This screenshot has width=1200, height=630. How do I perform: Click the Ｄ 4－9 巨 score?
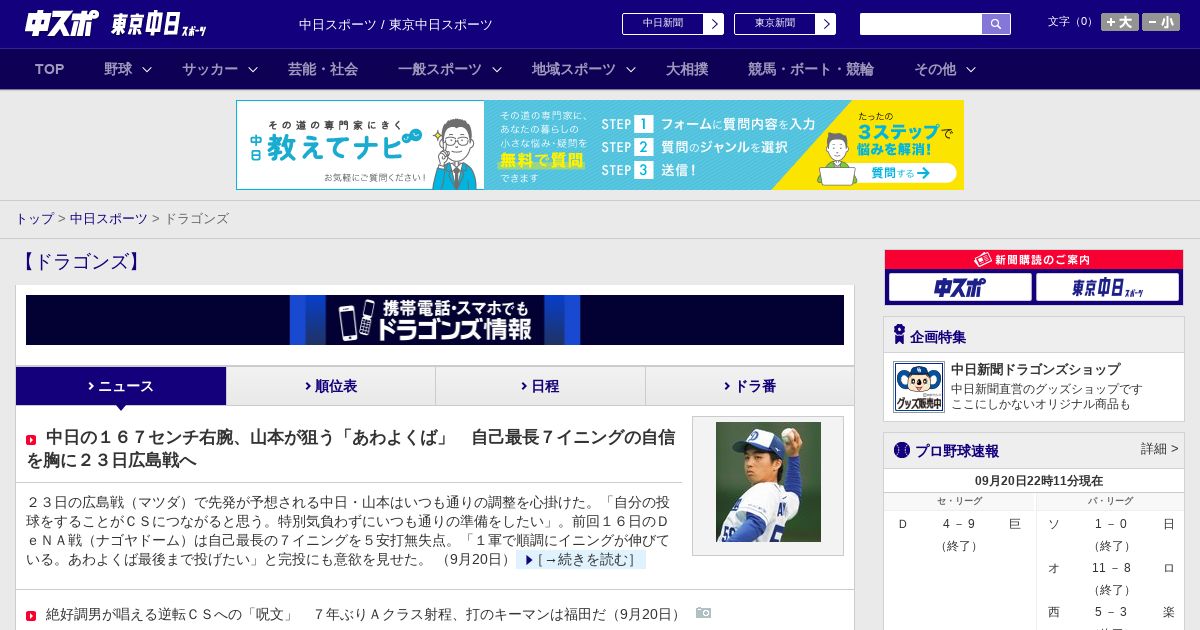click(x=959, y=524)
